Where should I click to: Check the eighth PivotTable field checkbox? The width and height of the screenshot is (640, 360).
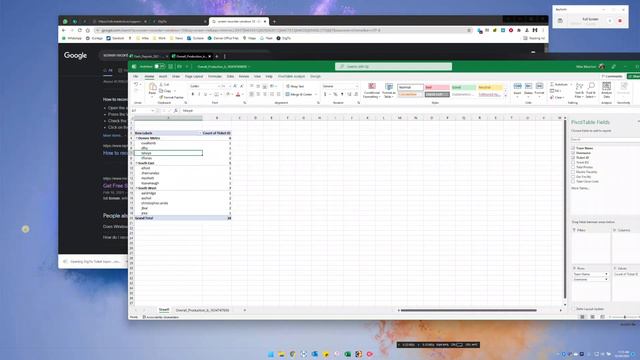573,181
